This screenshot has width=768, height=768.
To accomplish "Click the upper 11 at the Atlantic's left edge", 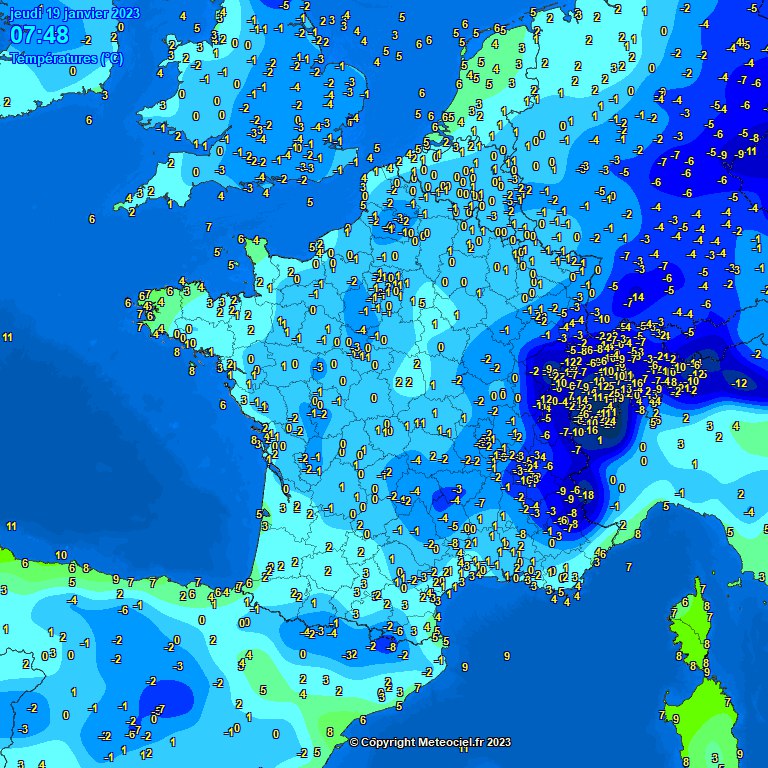I will pos(8,337).
